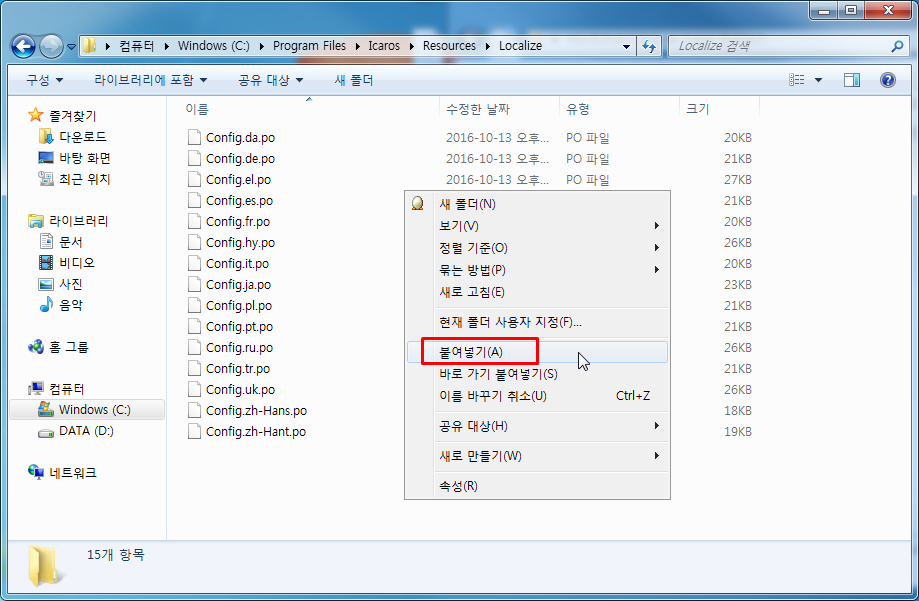Select file Config.pl.po
The image size is (919, 601).
pos(239,305)
